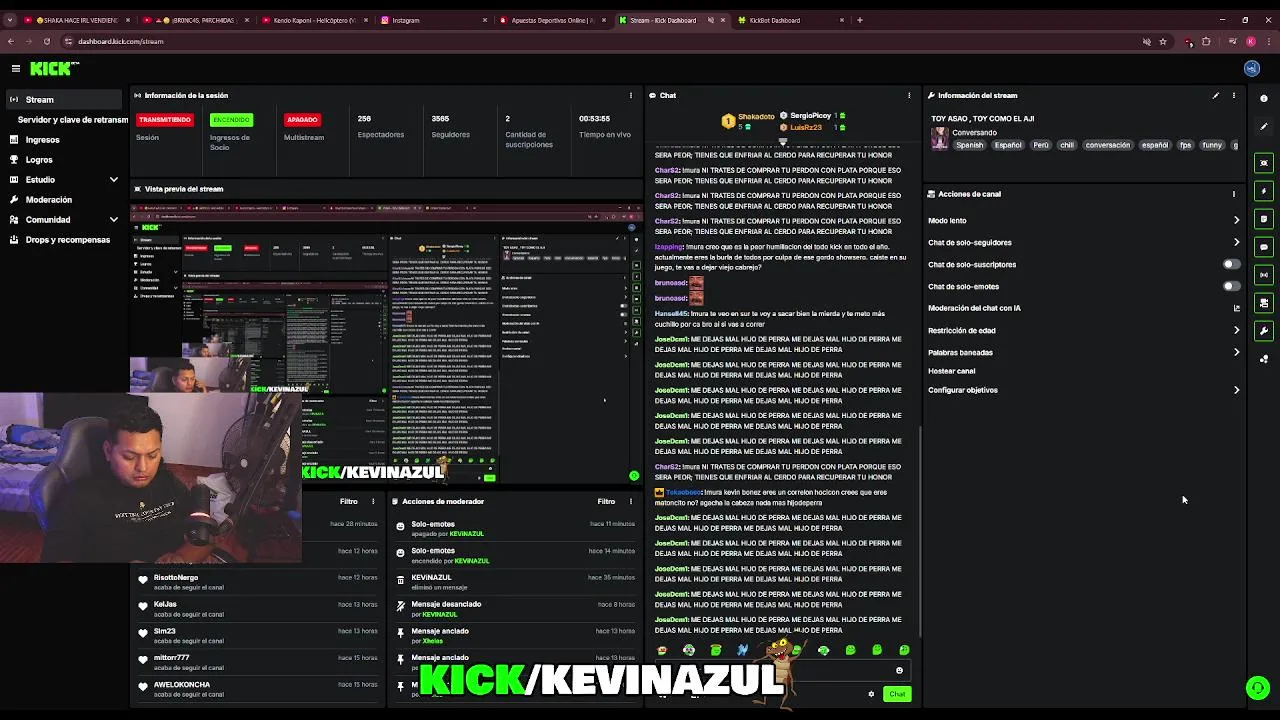Image resolution: width=1280 pixels, height=720 pixels.
Task: Open three-dot menu of the Chat panel
Action: point(909,95)
